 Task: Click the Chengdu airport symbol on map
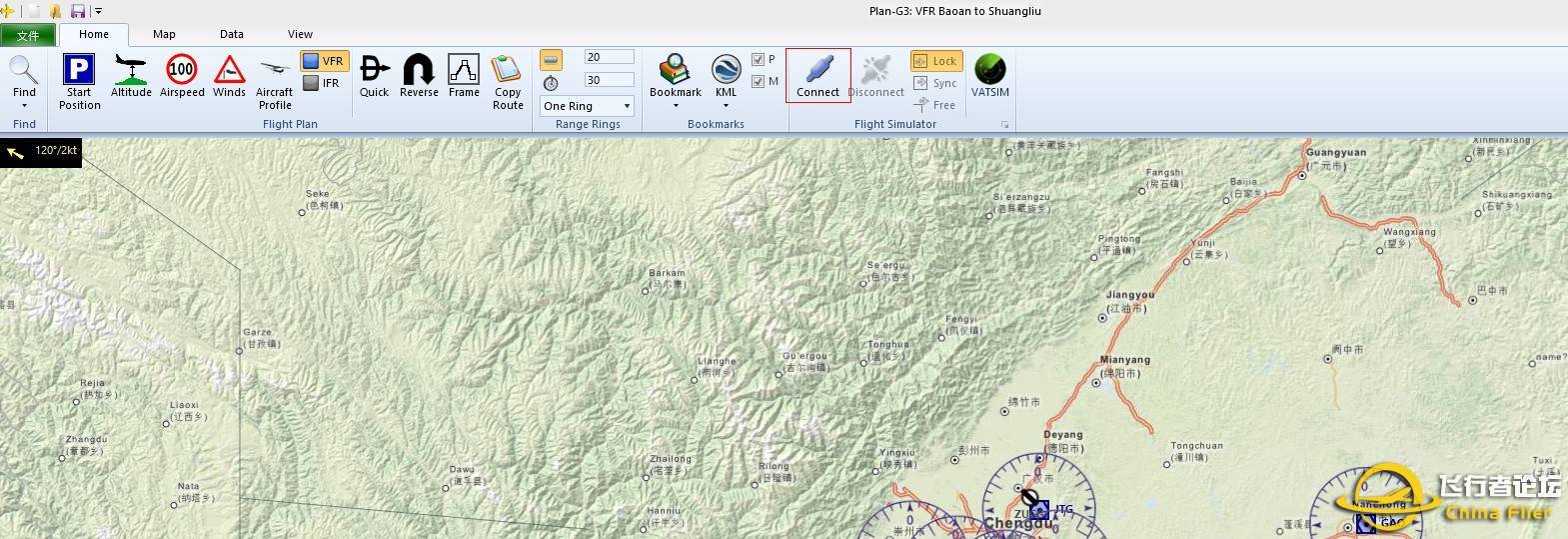point(1029,496)
